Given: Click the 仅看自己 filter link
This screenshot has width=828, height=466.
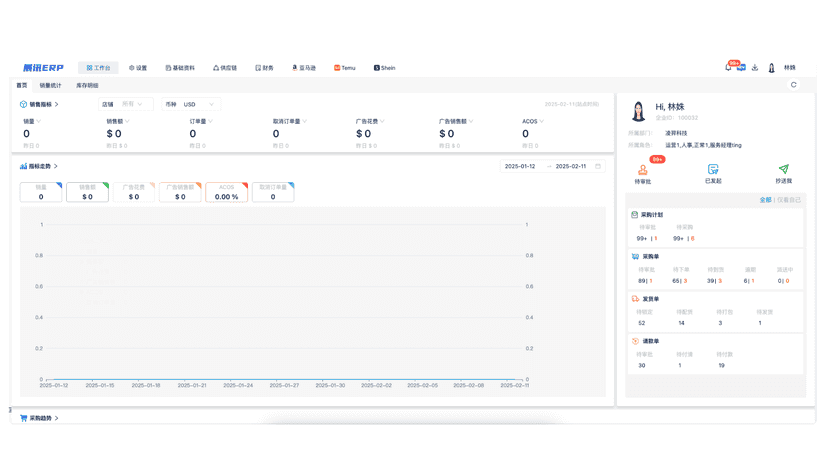Looking at the screenshot, I should click(x=788, y=200).
